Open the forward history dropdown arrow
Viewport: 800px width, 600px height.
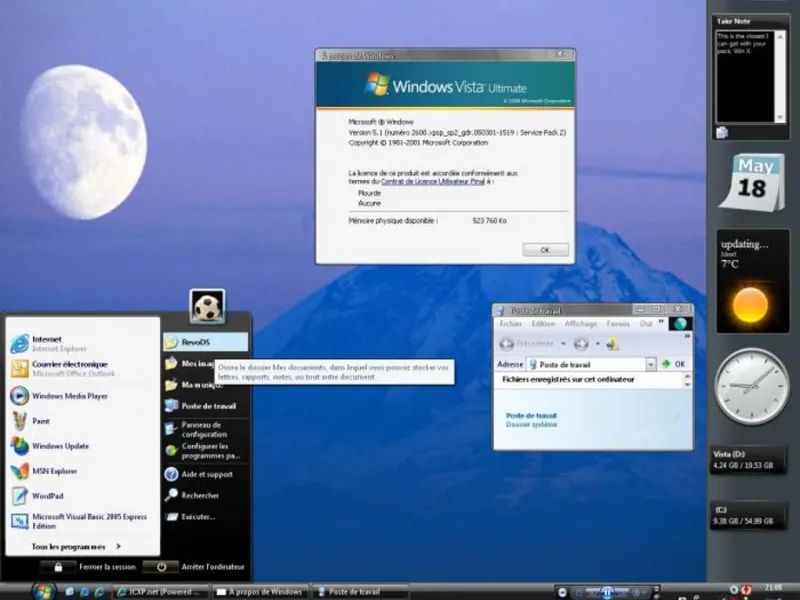597,344
